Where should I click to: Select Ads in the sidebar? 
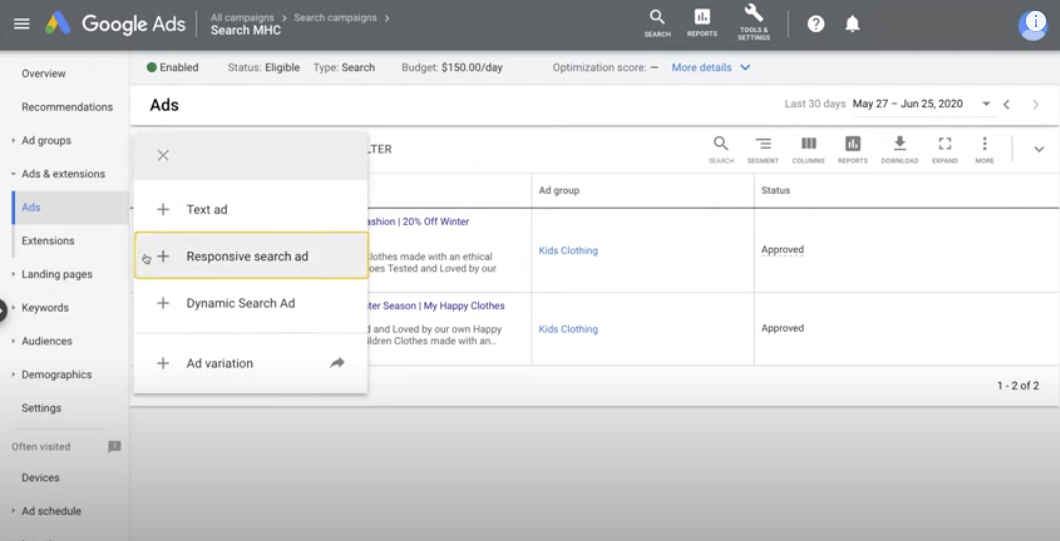(31, 207)
